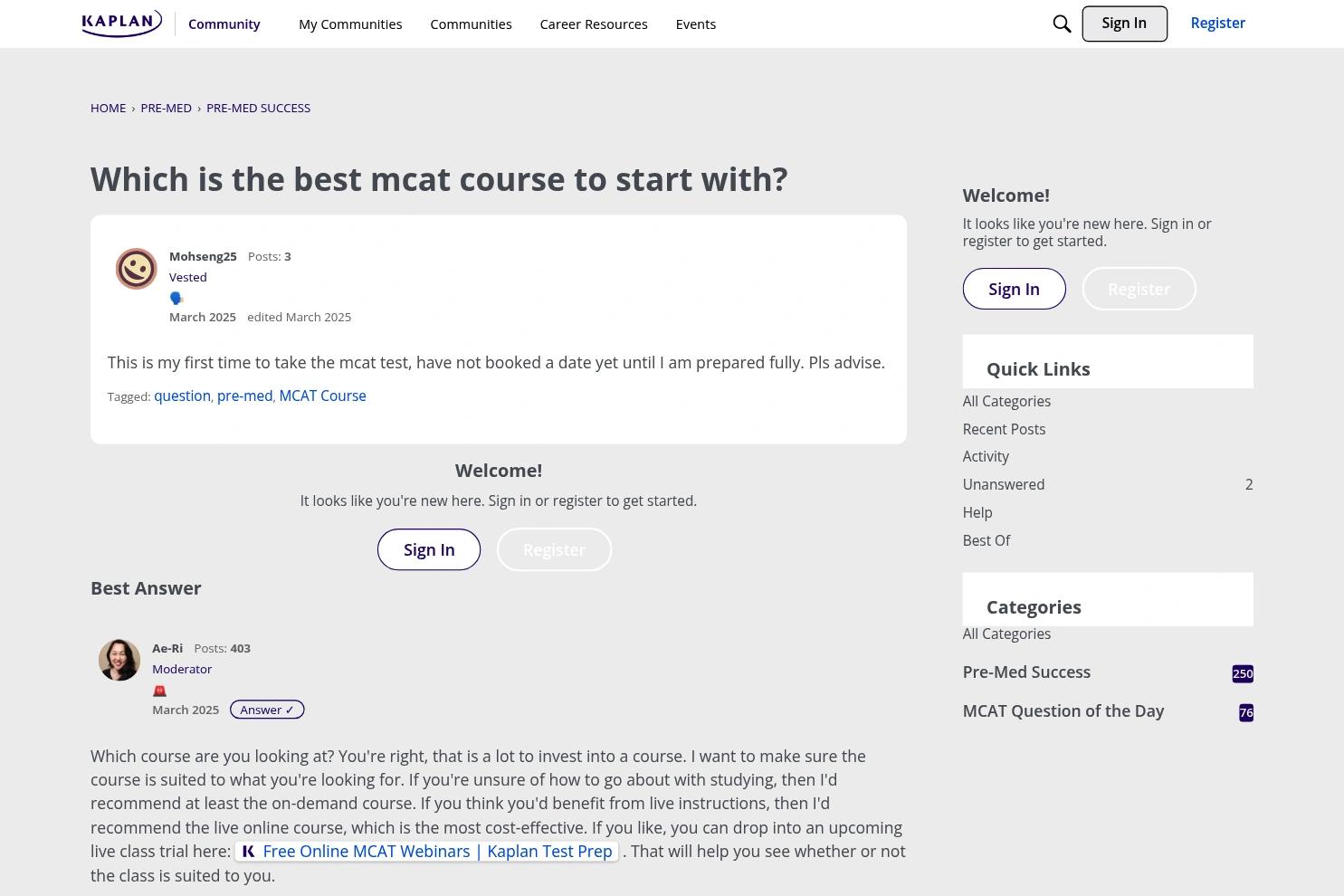Click the PRE-MED breadcrumb
The width and height of the screenshot is (1344, 896).
[166, 108]
